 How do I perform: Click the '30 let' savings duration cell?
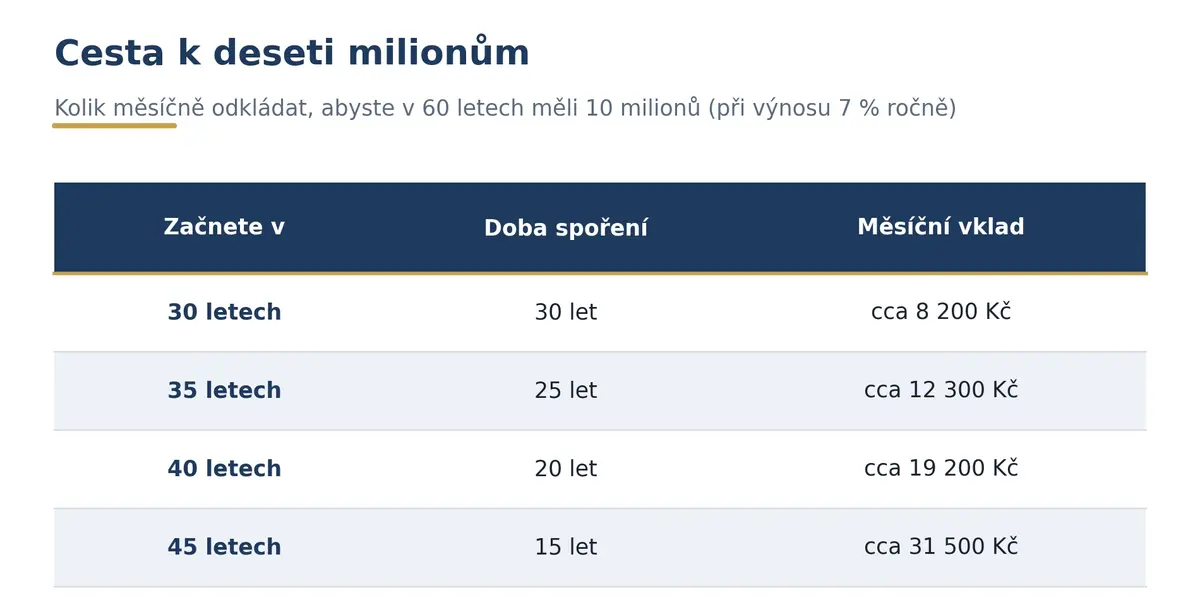(566, 313)
